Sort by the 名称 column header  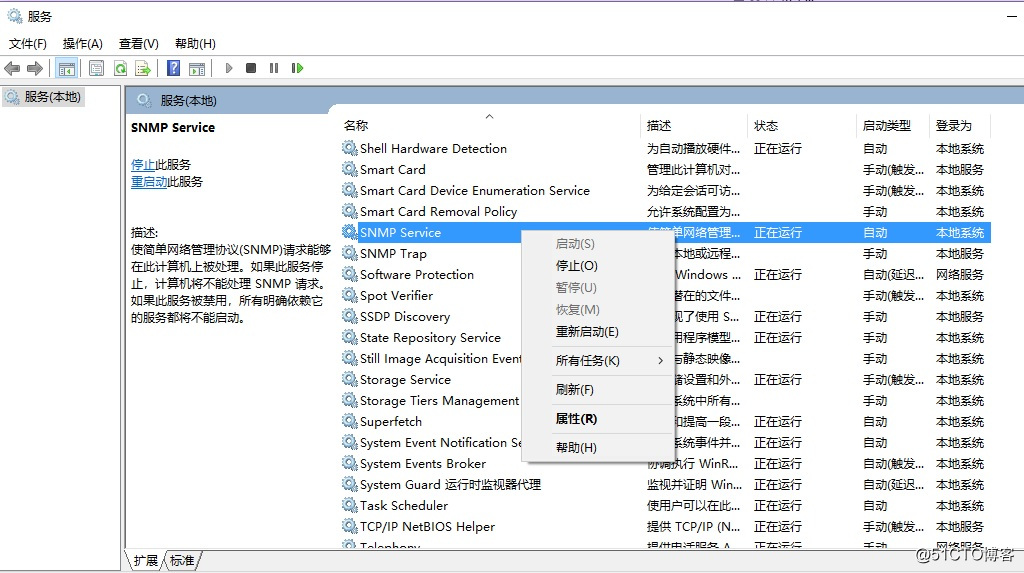point(489,125)
